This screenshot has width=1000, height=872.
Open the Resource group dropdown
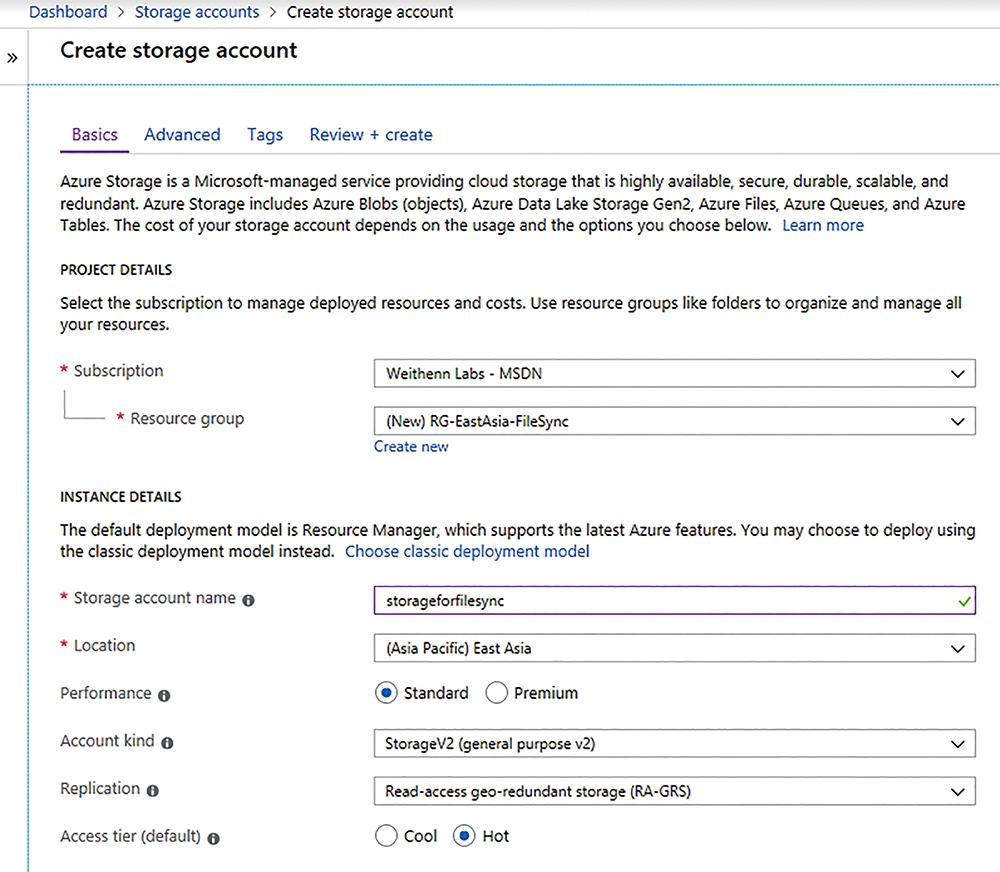point(674,421)
